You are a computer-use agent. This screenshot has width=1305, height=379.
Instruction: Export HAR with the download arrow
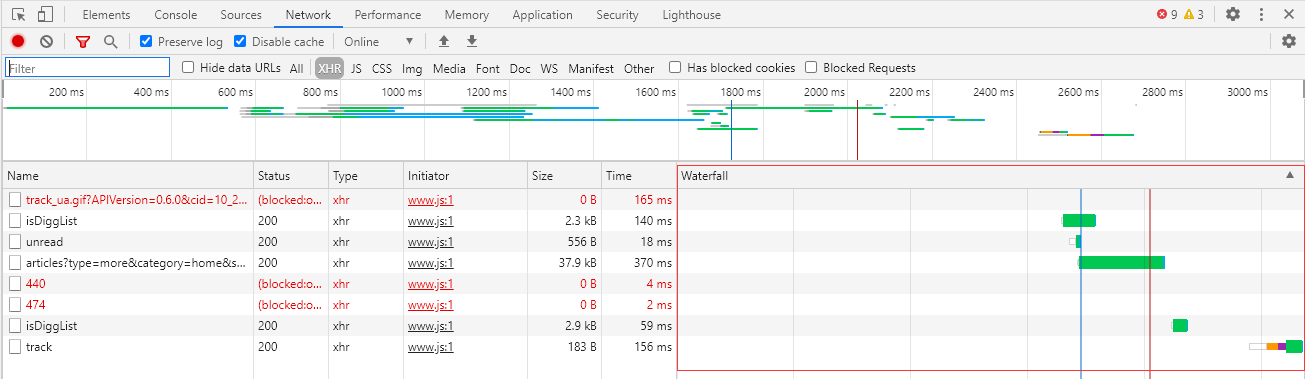pyautogui.click(x=472, y=42)
